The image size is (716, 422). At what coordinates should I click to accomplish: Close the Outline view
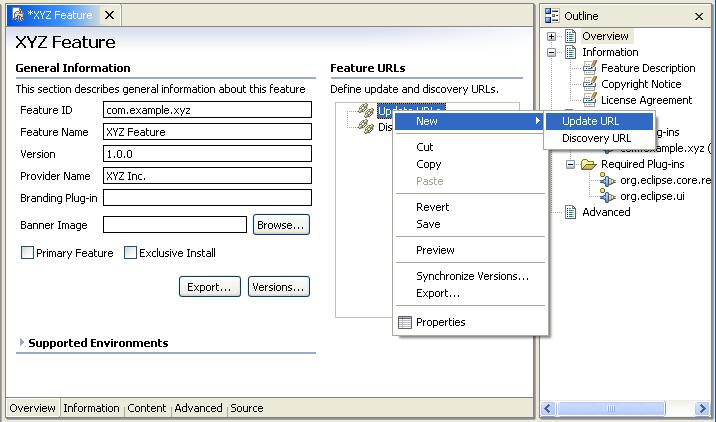tap(699, 16)
